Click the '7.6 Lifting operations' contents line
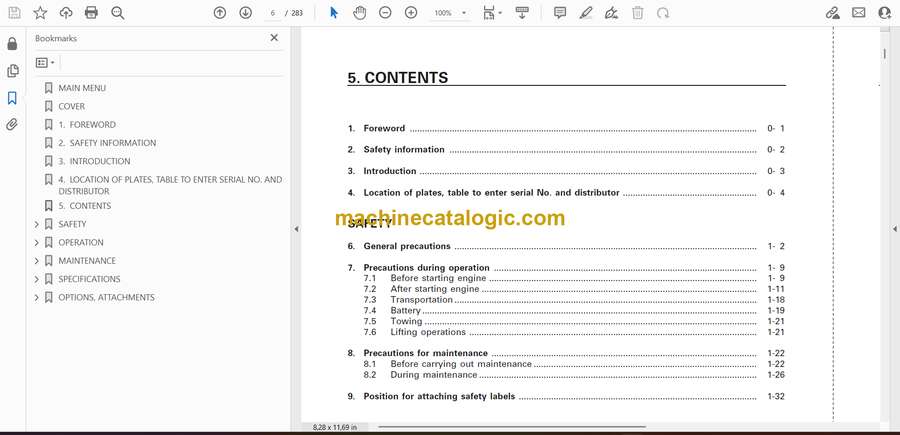 [x=574, y=332]
